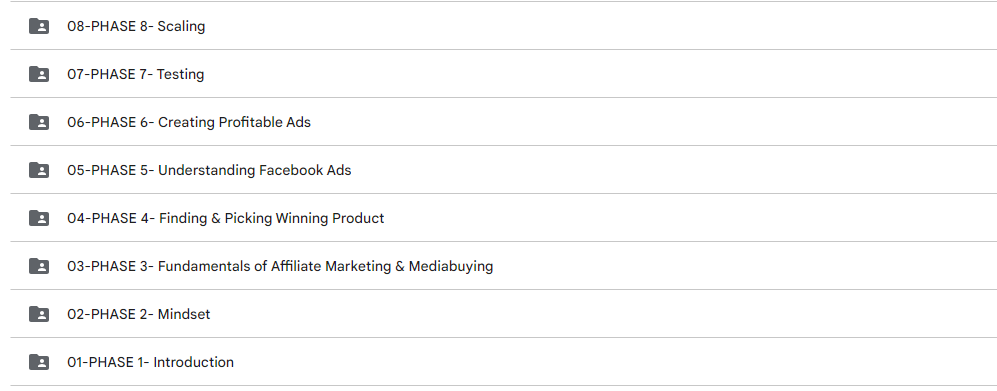Click folder icon for Finding & Picking Winning Product
This screenshot has height=391, width=997.
coord(39,218)
